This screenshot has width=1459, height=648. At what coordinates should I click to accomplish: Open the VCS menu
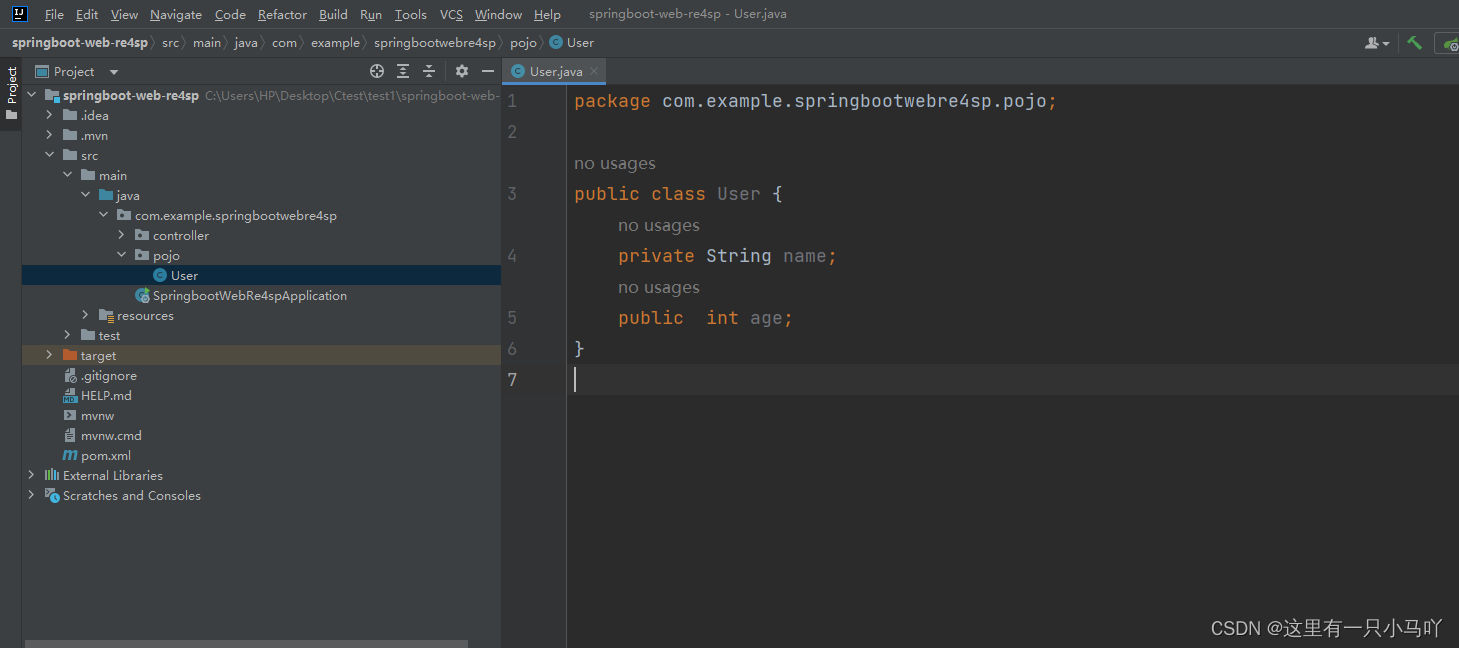[x=451, y=14]
